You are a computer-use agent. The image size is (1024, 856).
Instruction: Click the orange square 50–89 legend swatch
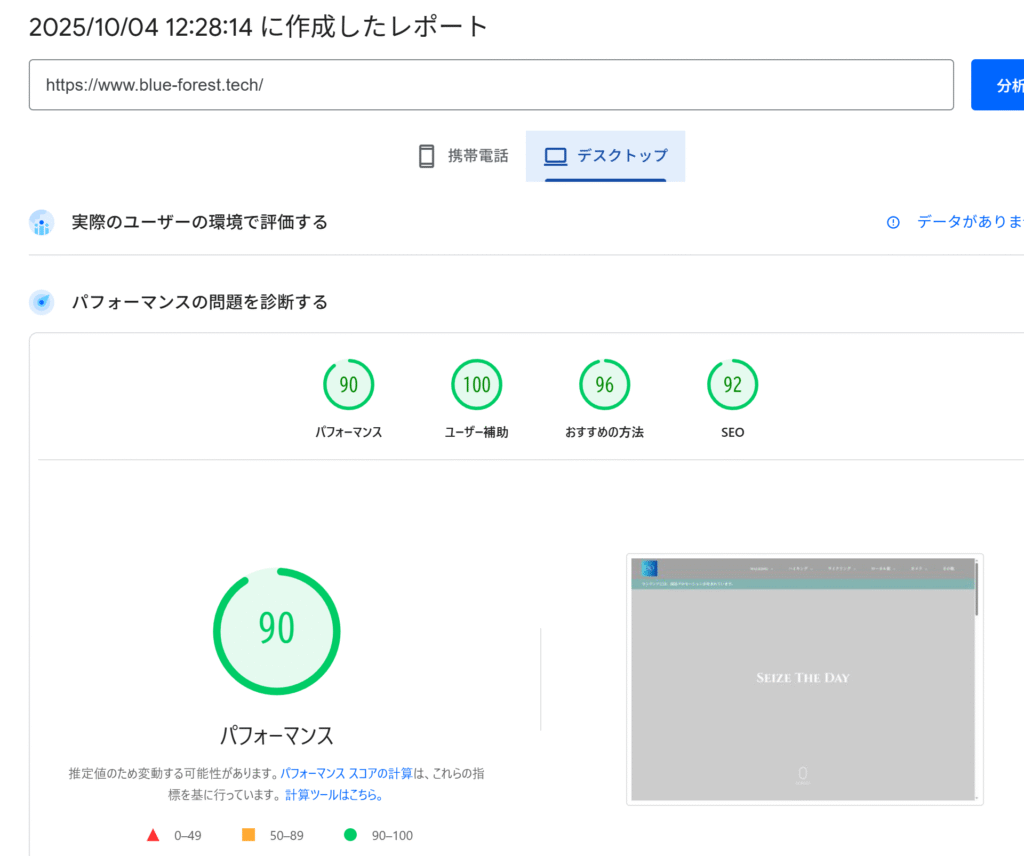click(x=249, y=835)
